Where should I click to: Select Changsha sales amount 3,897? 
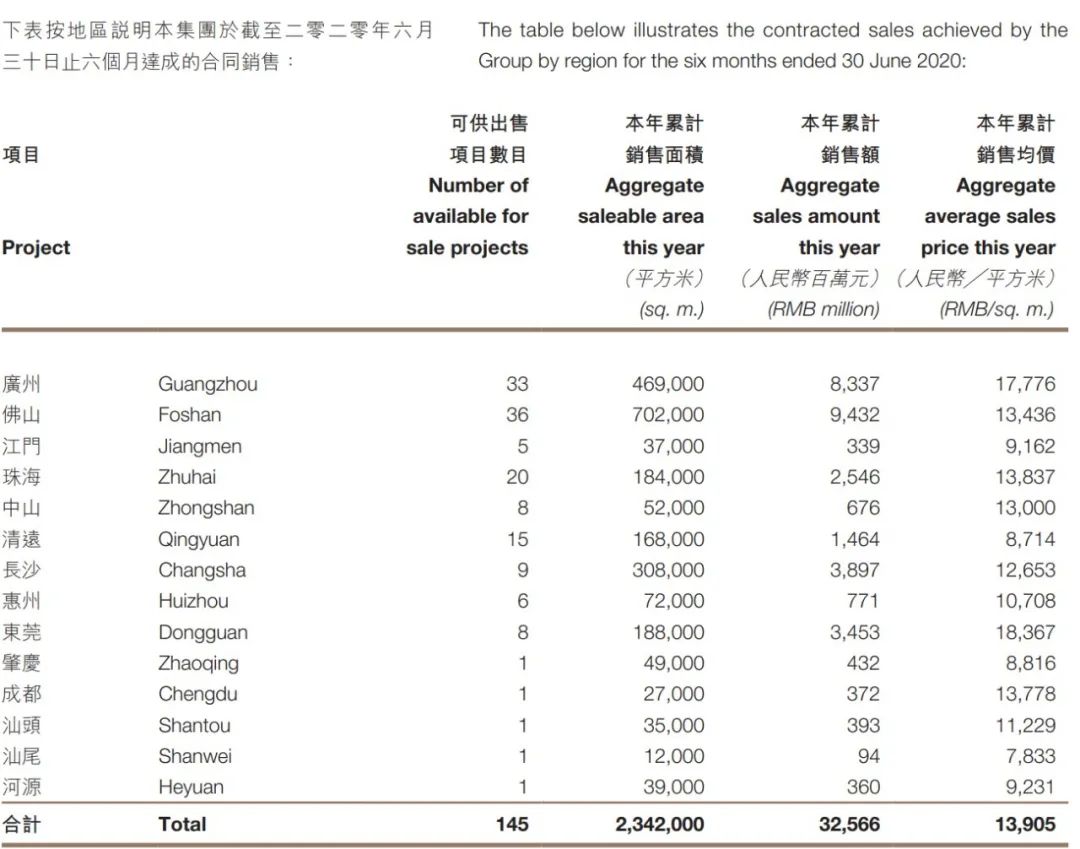pos(854,570)
